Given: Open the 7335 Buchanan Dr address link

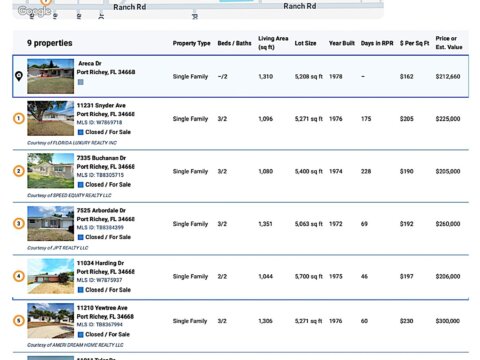Looking at the screenshot, I should pyautogui.click(x=106, y=162).
